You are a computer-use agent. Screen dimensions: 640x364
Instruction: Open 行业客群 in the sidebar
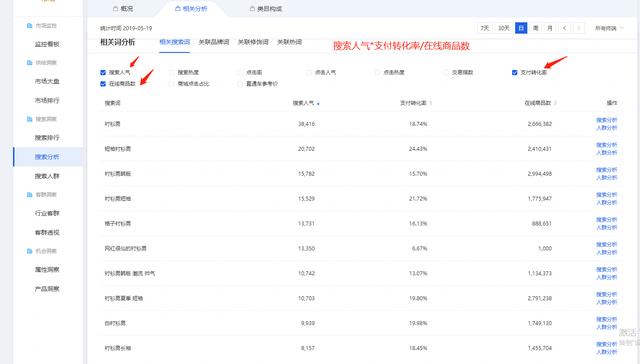pos(47,213)
